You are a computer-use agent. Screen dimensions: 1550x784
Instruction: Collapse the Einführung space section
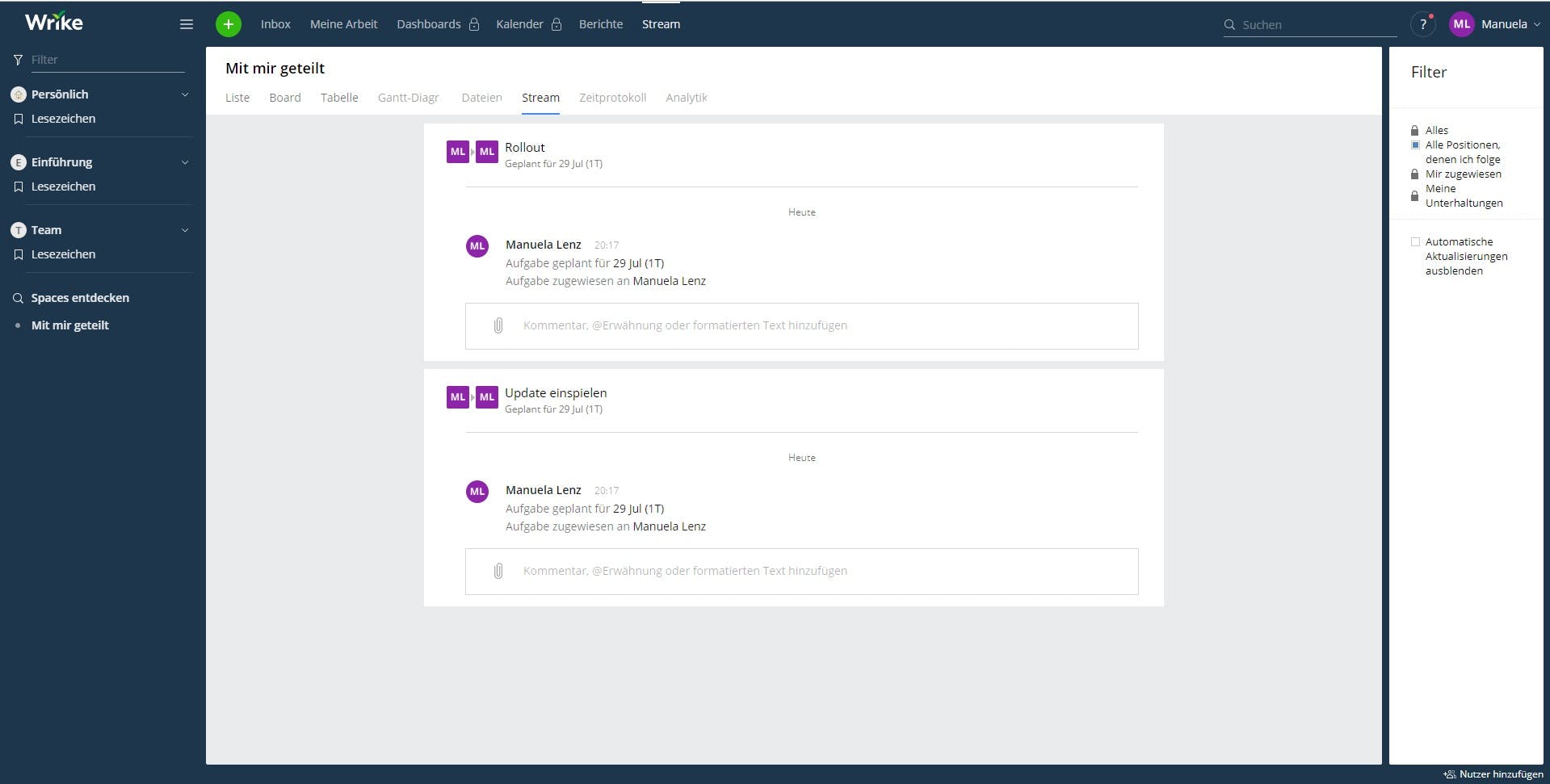click(185, 161)
